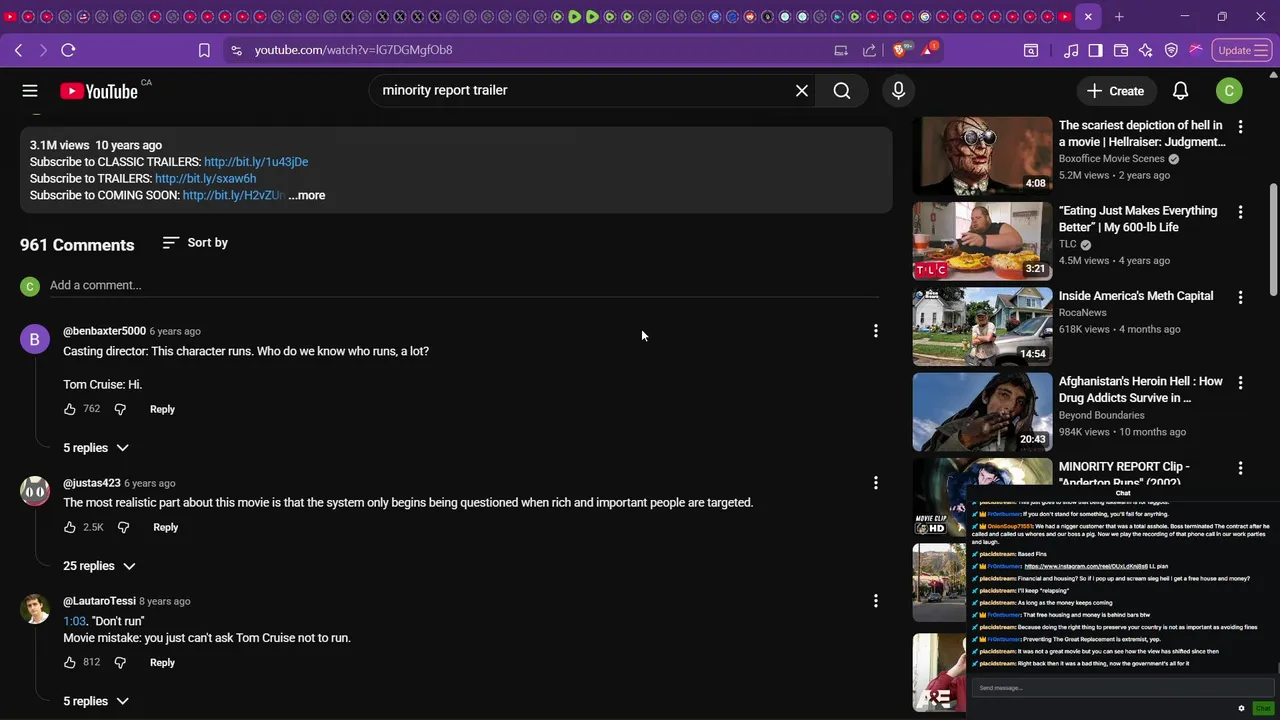
Task: Open the bit.ly/sxaw6h TRAILERS link
Action: click(x=205, y=179)
